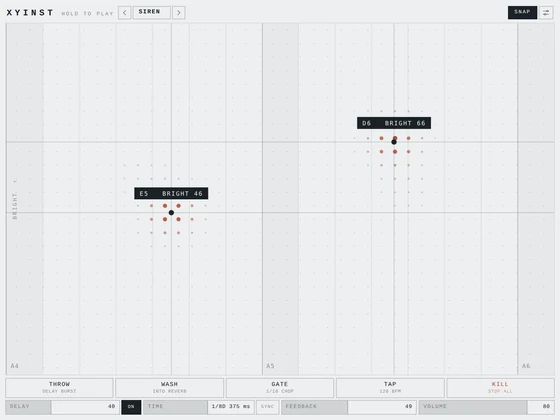
Task: Go to the previous preset with left arrow
Action: 124,13
